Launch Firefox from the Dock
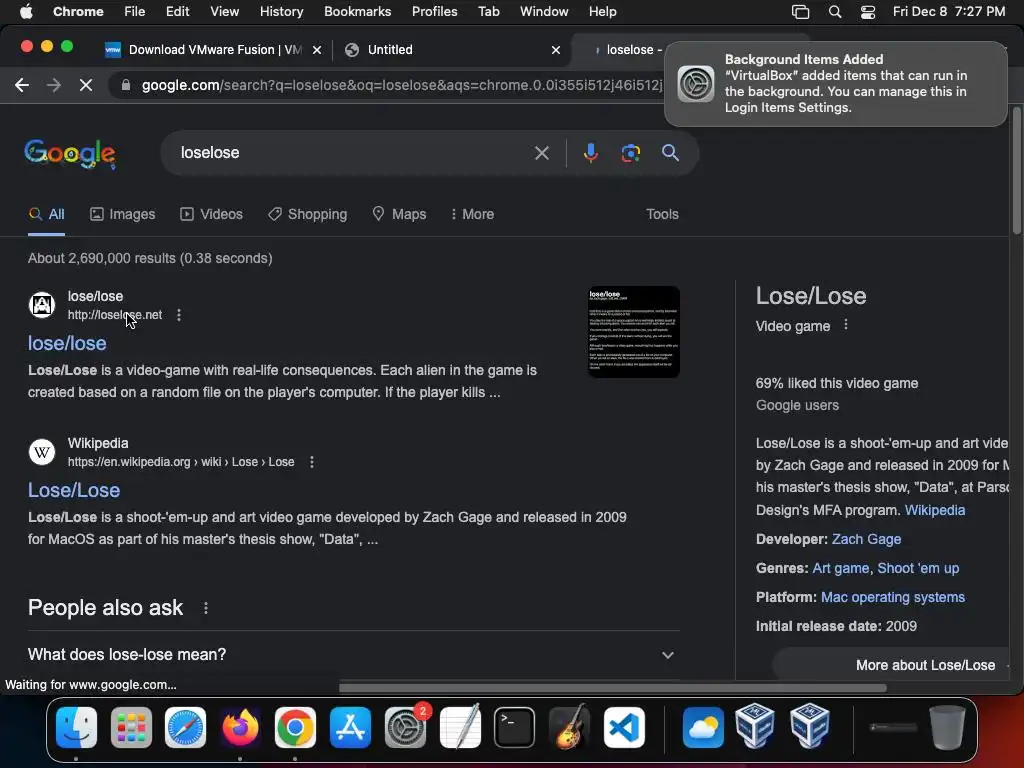Screen dimensions: 1024x768 click(x=240, y=727)
